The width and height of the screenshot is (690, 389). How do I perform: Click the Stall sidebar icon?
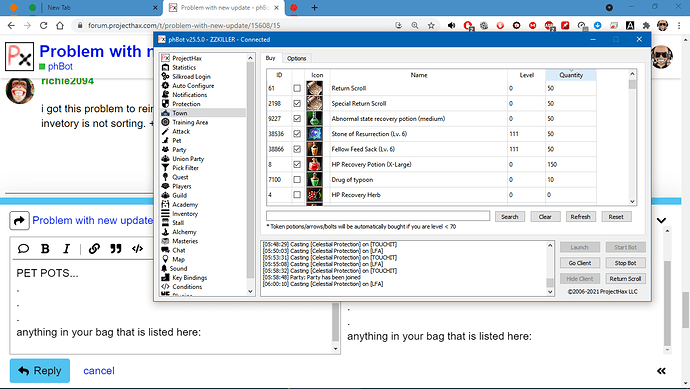coord(165,223)
